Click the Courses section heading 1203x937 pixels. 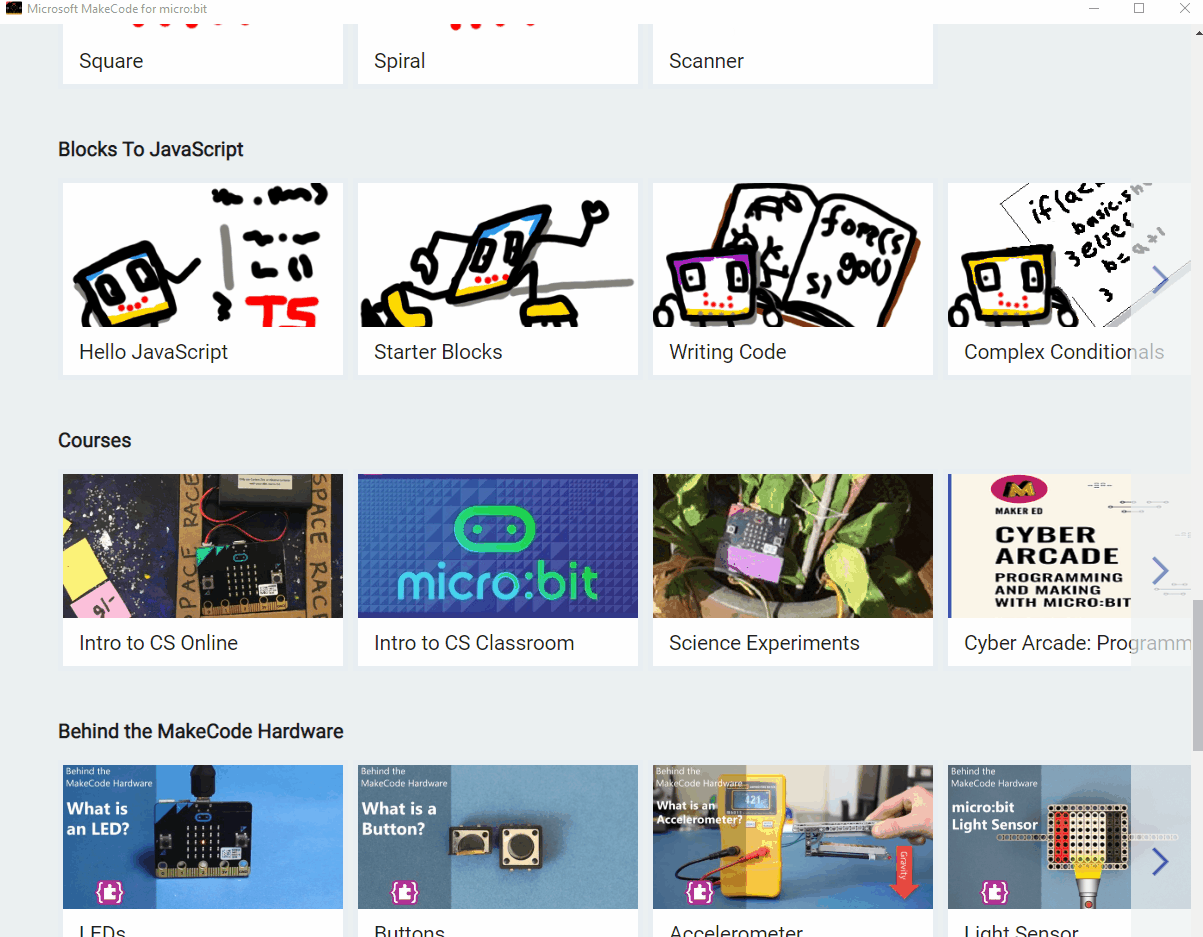point(95,440)
